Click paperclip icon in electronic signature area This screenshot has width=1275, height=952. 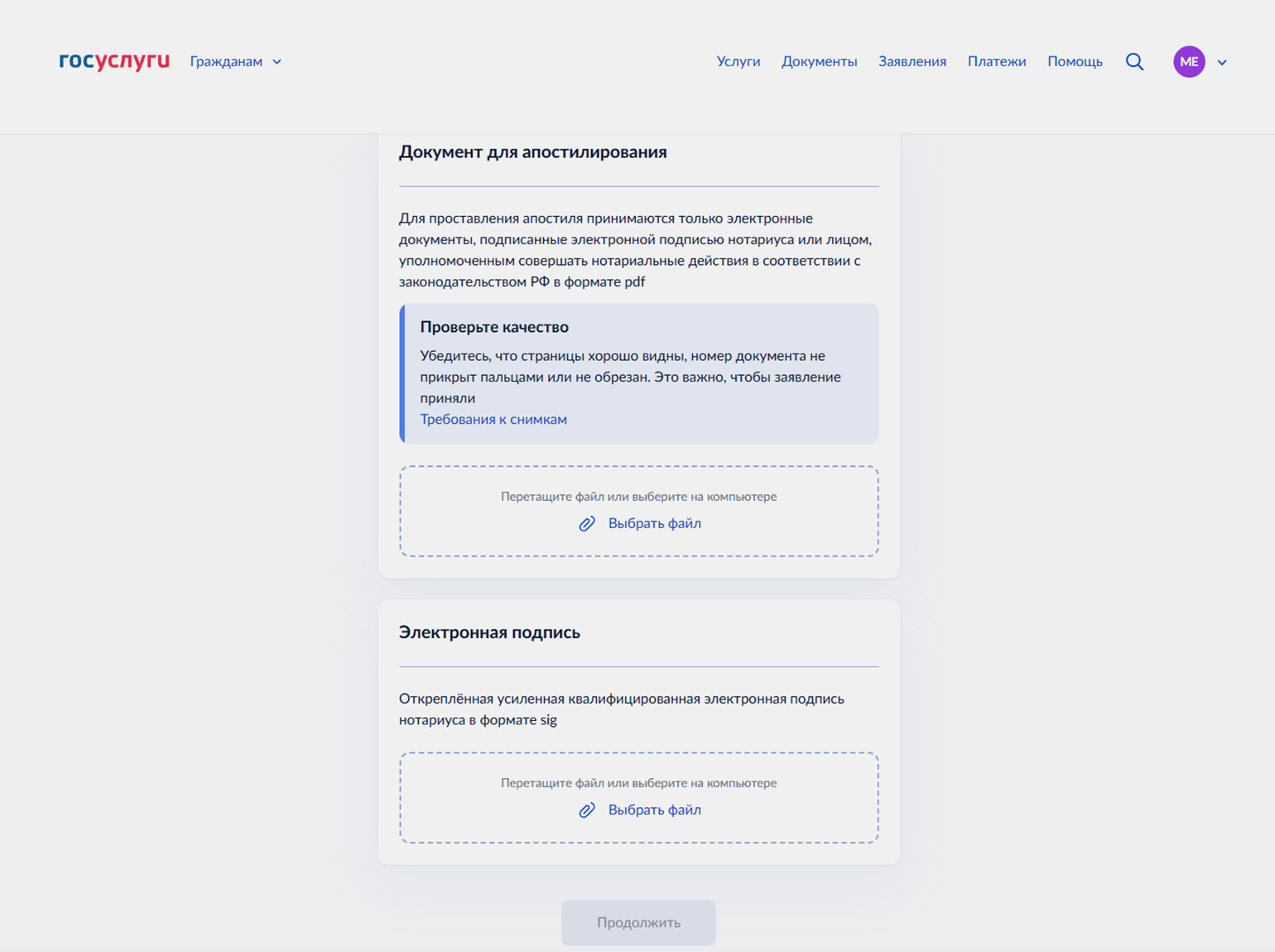pos(587,810)
